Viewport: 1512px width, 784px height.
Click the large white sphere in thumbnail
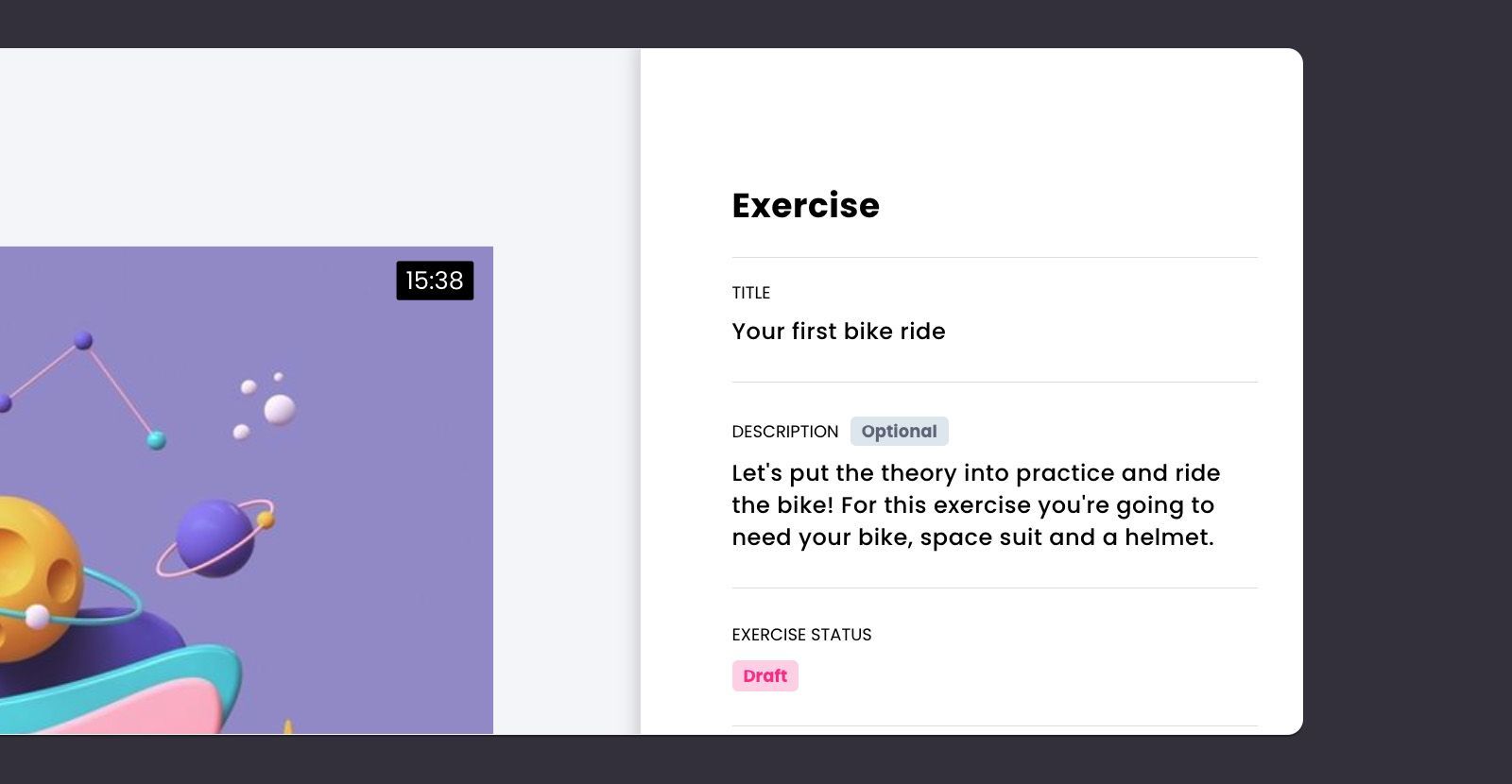(x=280, y=409)
